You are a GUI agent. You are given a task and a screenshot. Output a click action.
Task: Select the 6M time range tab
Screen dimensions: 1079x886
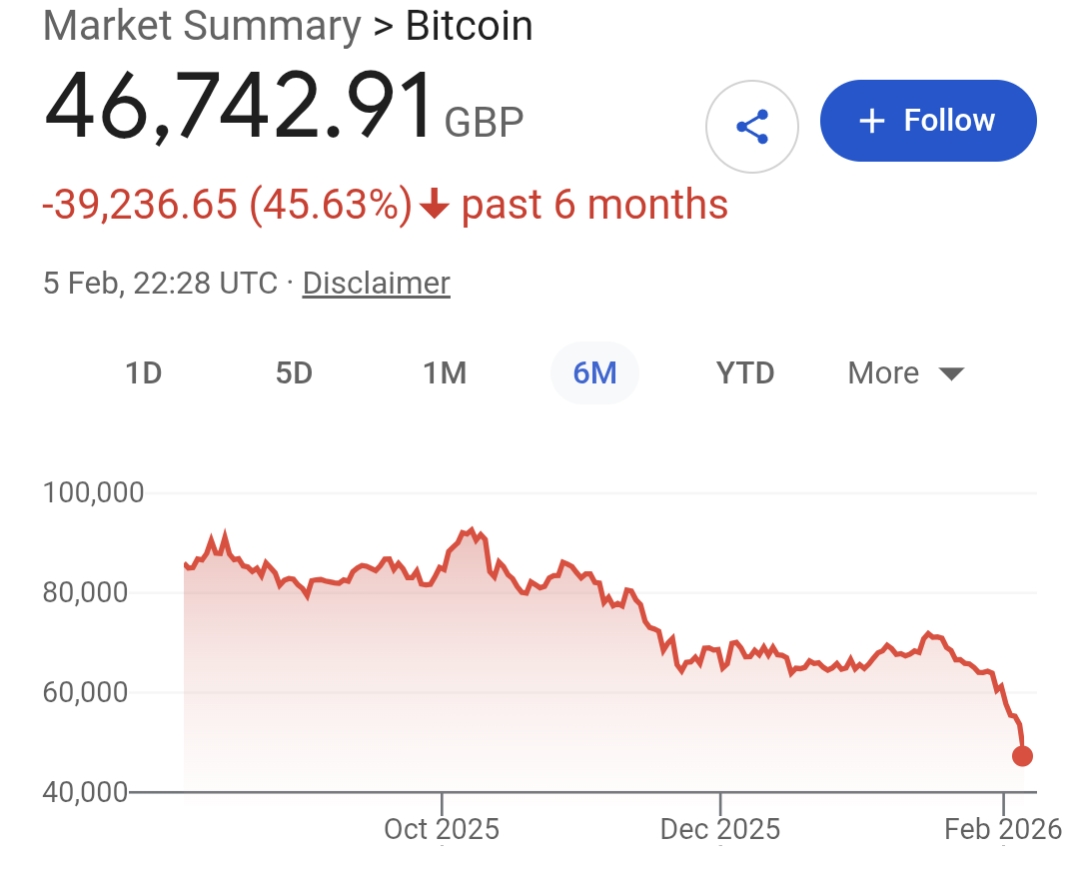coord(594,374)
